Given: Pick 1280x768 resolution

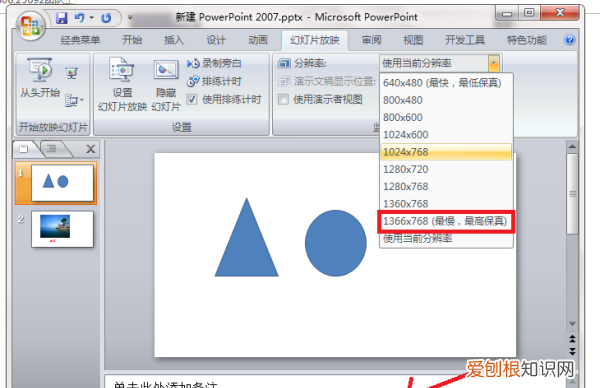Looking at the screenshot, I should click(x=446, y=186).
